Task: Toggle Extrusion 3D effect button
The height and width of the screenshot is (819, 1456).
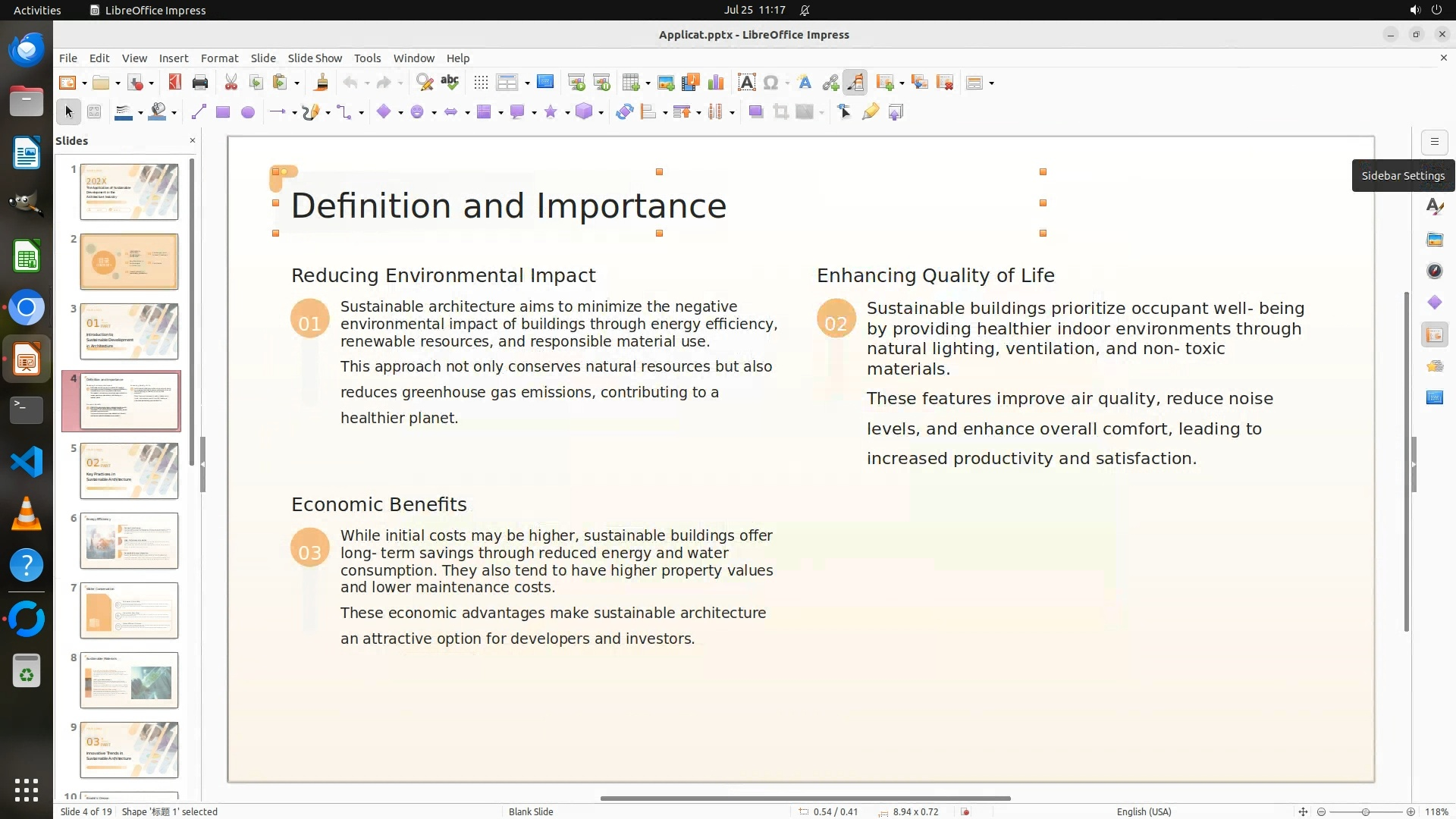Action: click(x=896, y=112)
